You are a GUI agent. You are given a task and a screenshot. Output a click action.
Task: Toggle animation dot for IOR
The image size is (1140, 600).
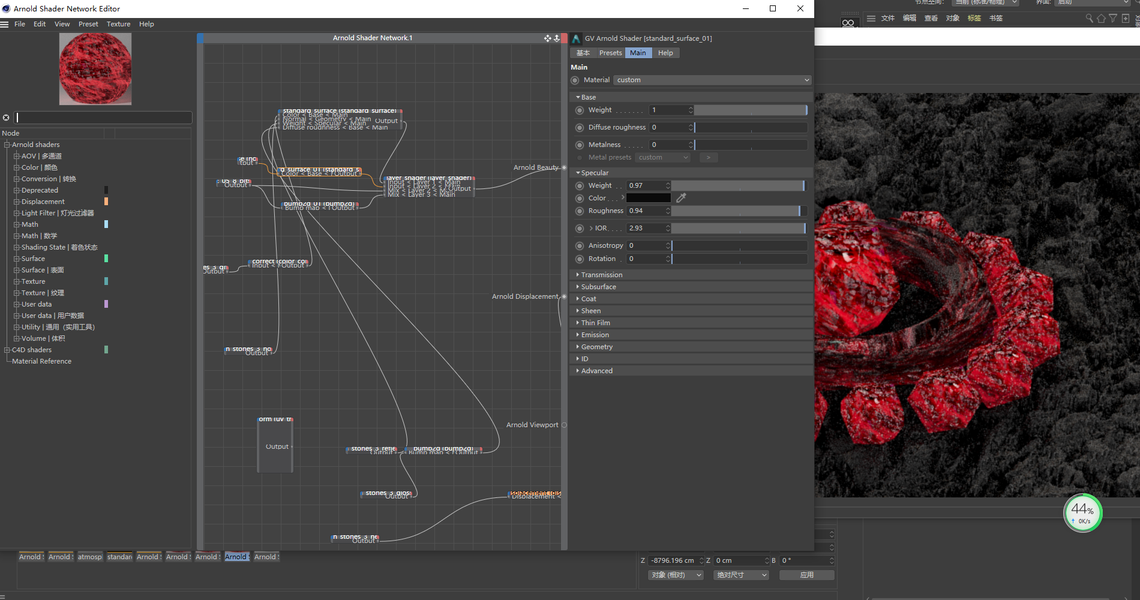[x=579, y=228]
